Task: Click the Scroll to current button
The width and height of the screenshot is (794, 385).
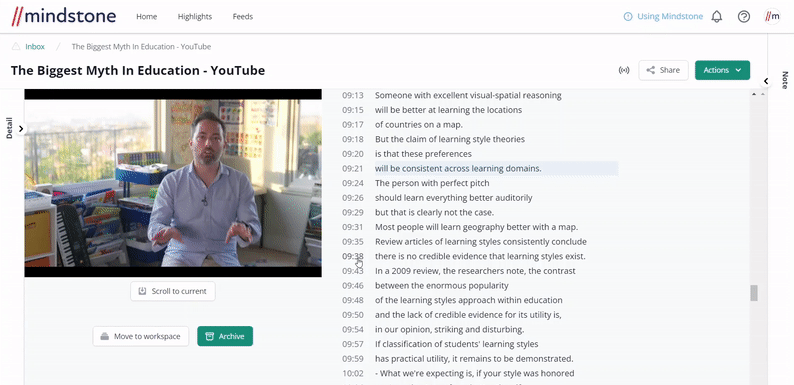Action: tap(173, 291)
